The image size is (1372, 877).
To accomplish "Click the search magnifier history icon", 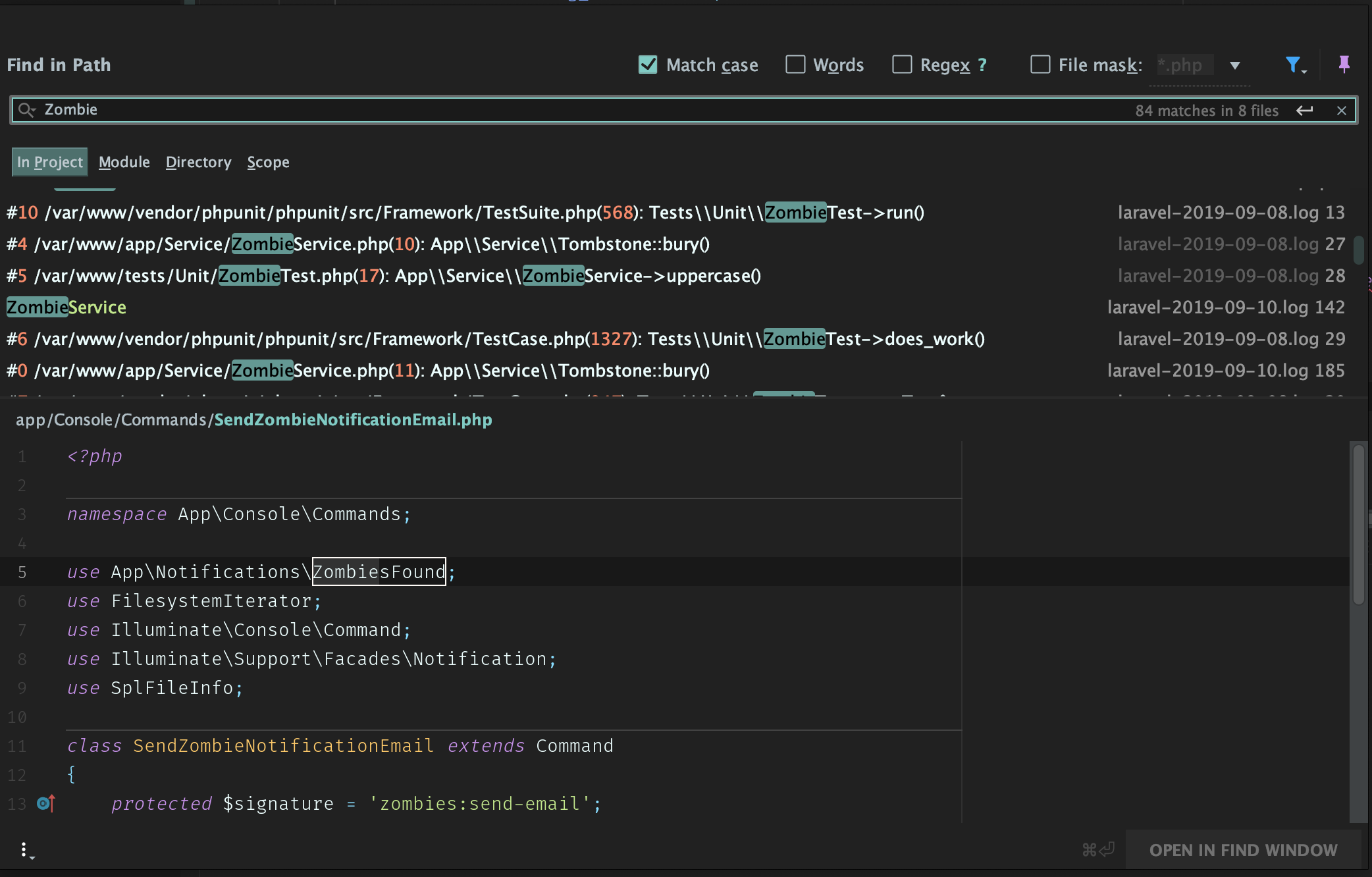I will (x=26, y=110).
